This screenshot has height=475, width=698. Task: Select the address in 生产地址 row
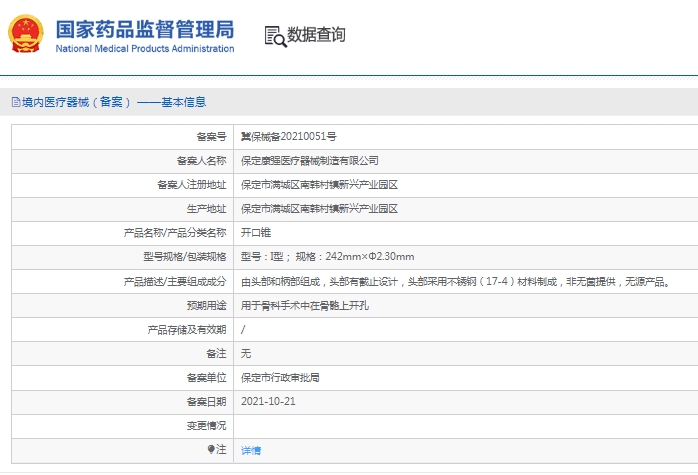tap(319, 209)
